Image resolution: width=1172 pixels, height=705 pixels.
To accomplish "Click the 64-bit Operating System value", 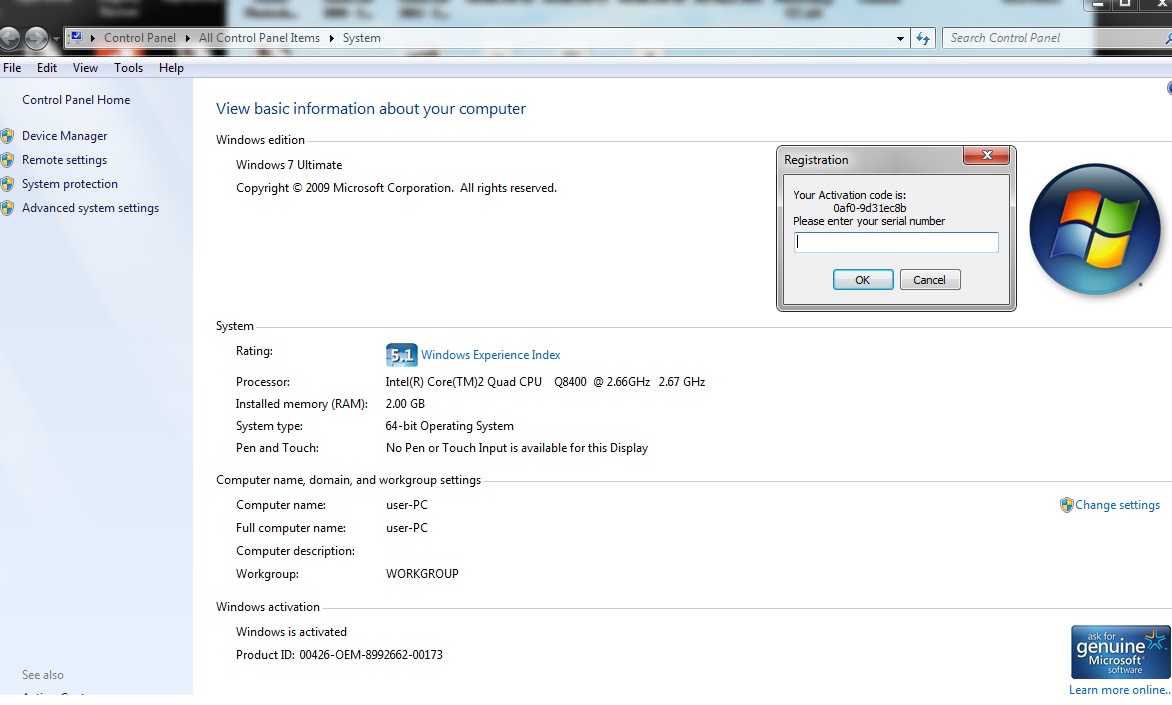I will [449, 426].
